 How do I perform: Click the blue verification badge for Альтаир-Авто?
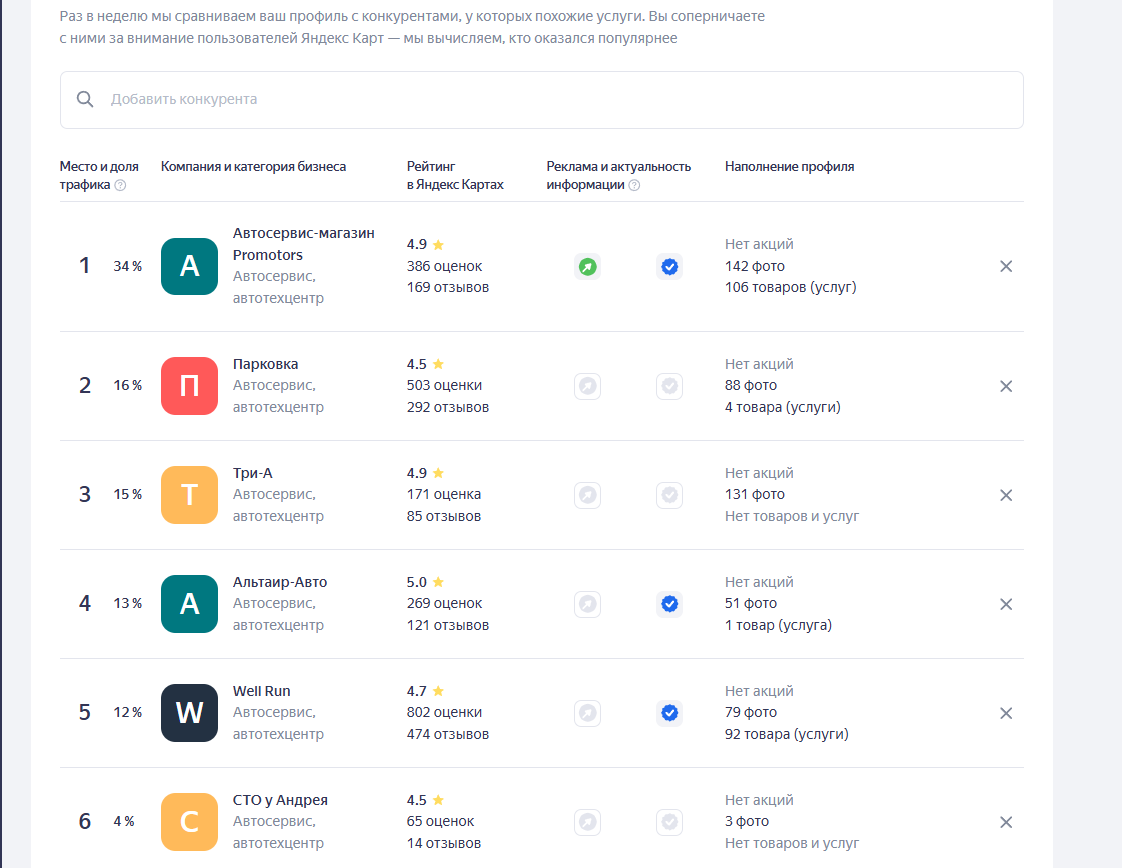670,604
